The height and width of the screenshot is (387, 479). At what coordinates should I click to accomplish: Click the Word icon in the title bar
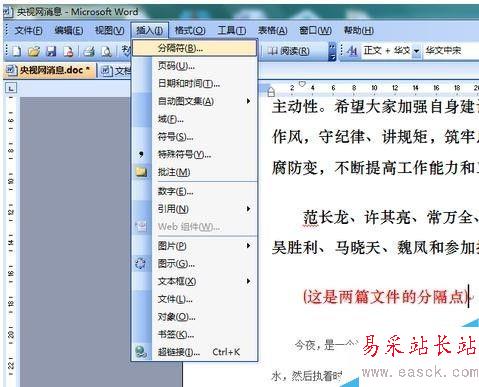[7, 12]
